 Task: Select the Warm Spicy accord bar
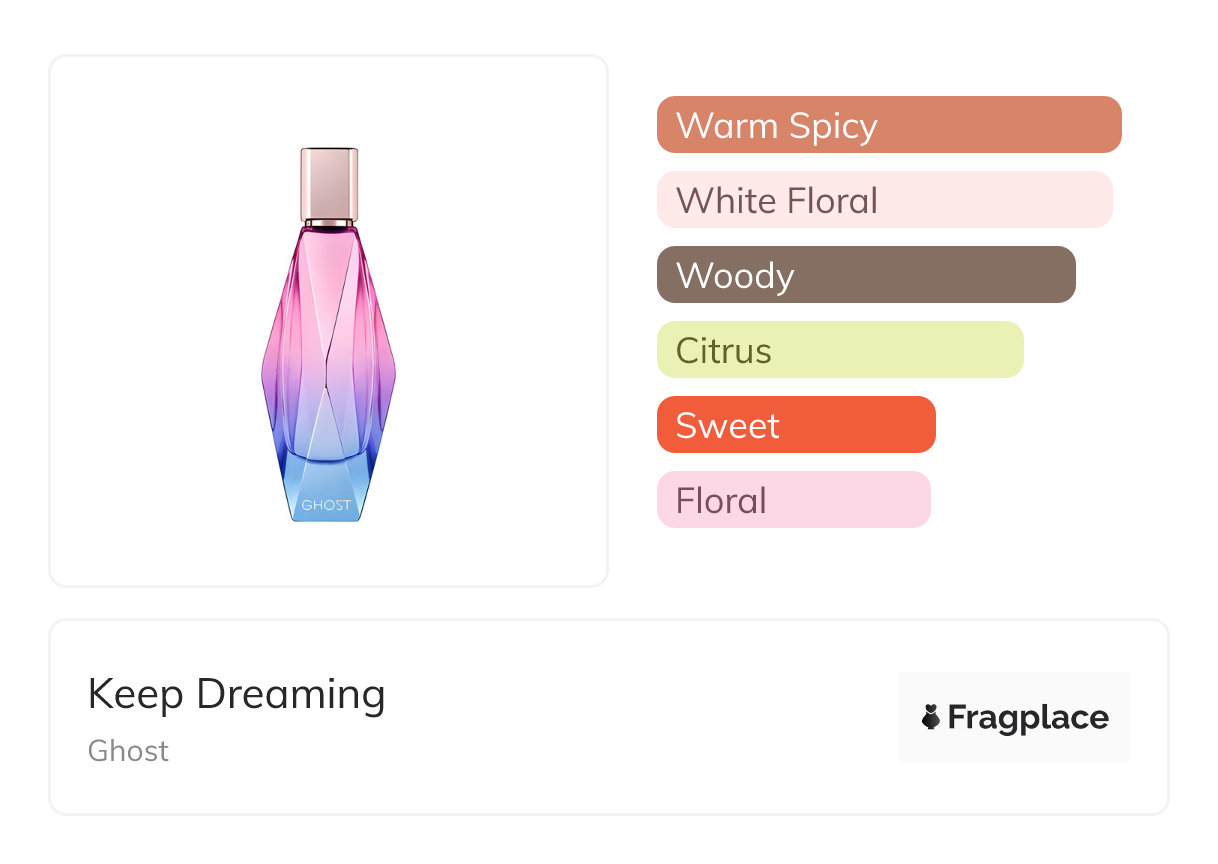pyautogui.click(x=888, y=125)
